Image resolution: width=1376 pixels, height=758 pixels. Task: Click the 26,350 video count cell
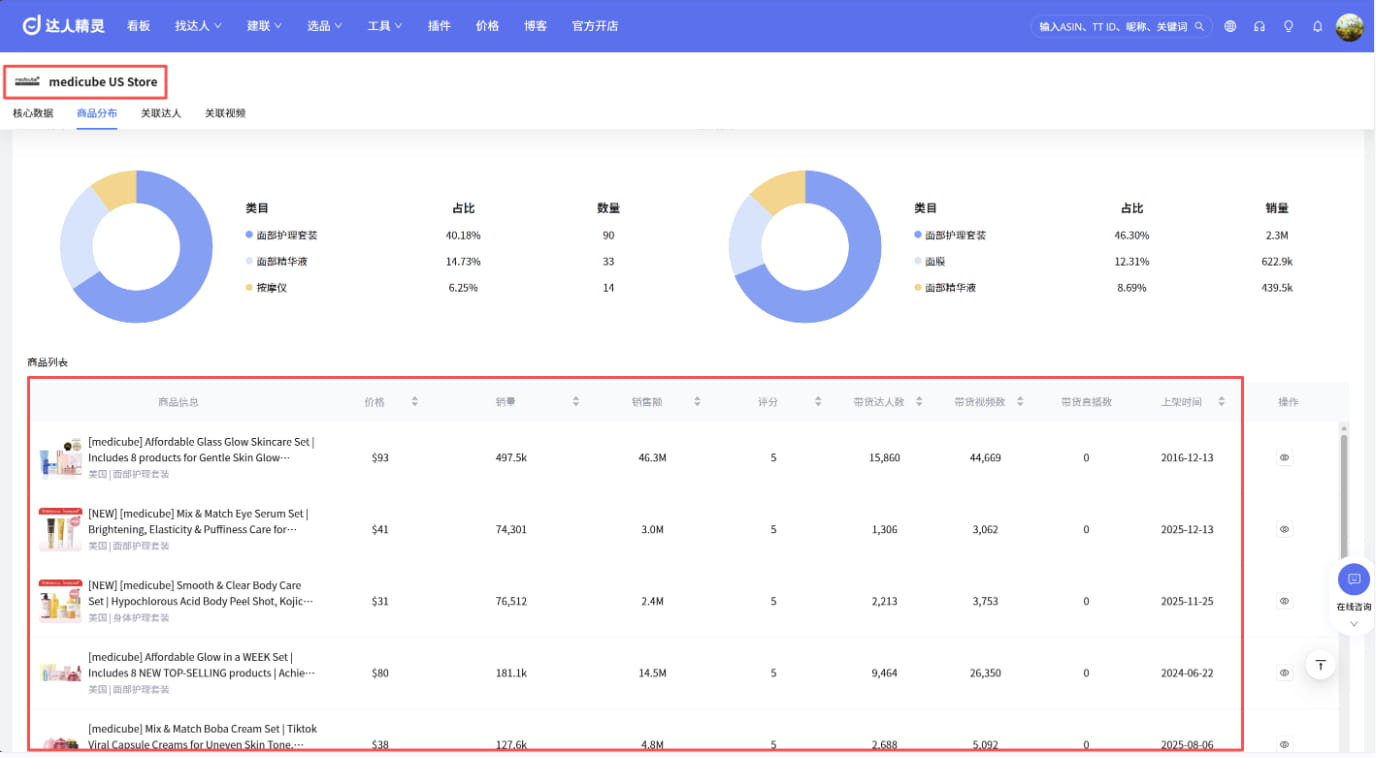(986, 674)
